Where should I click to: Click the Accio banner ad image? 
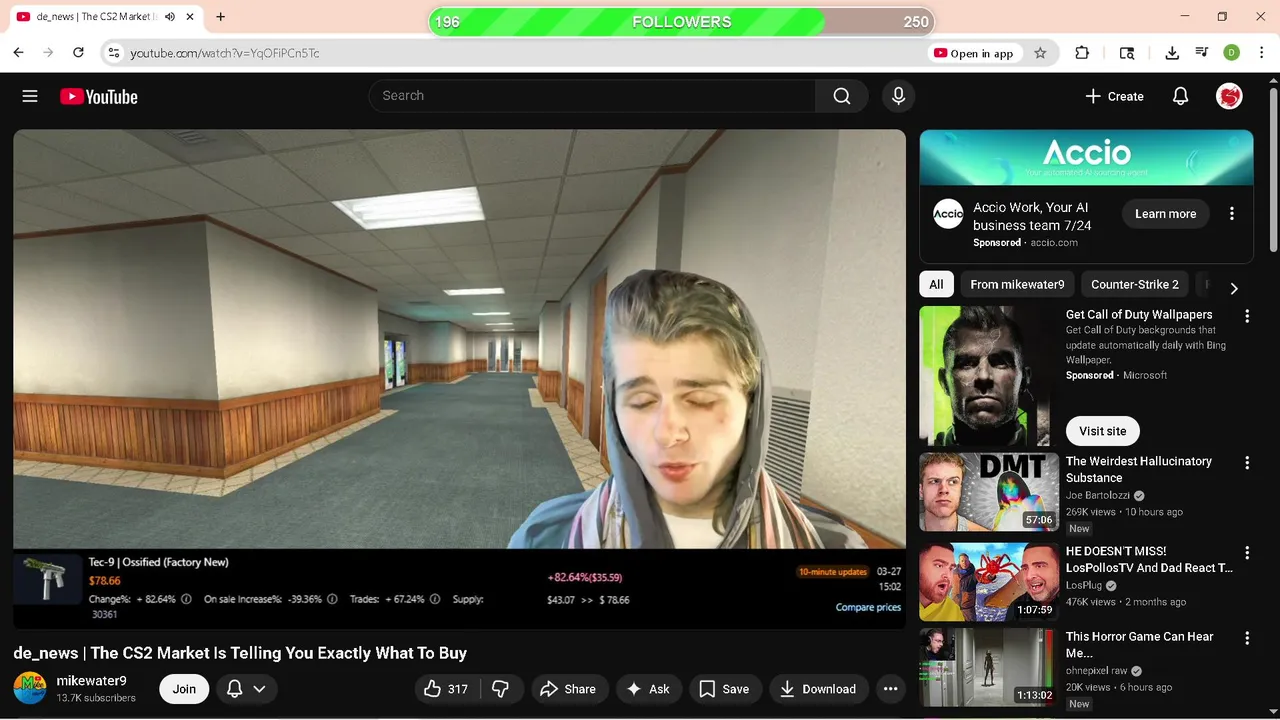(x=1086, y=157)
